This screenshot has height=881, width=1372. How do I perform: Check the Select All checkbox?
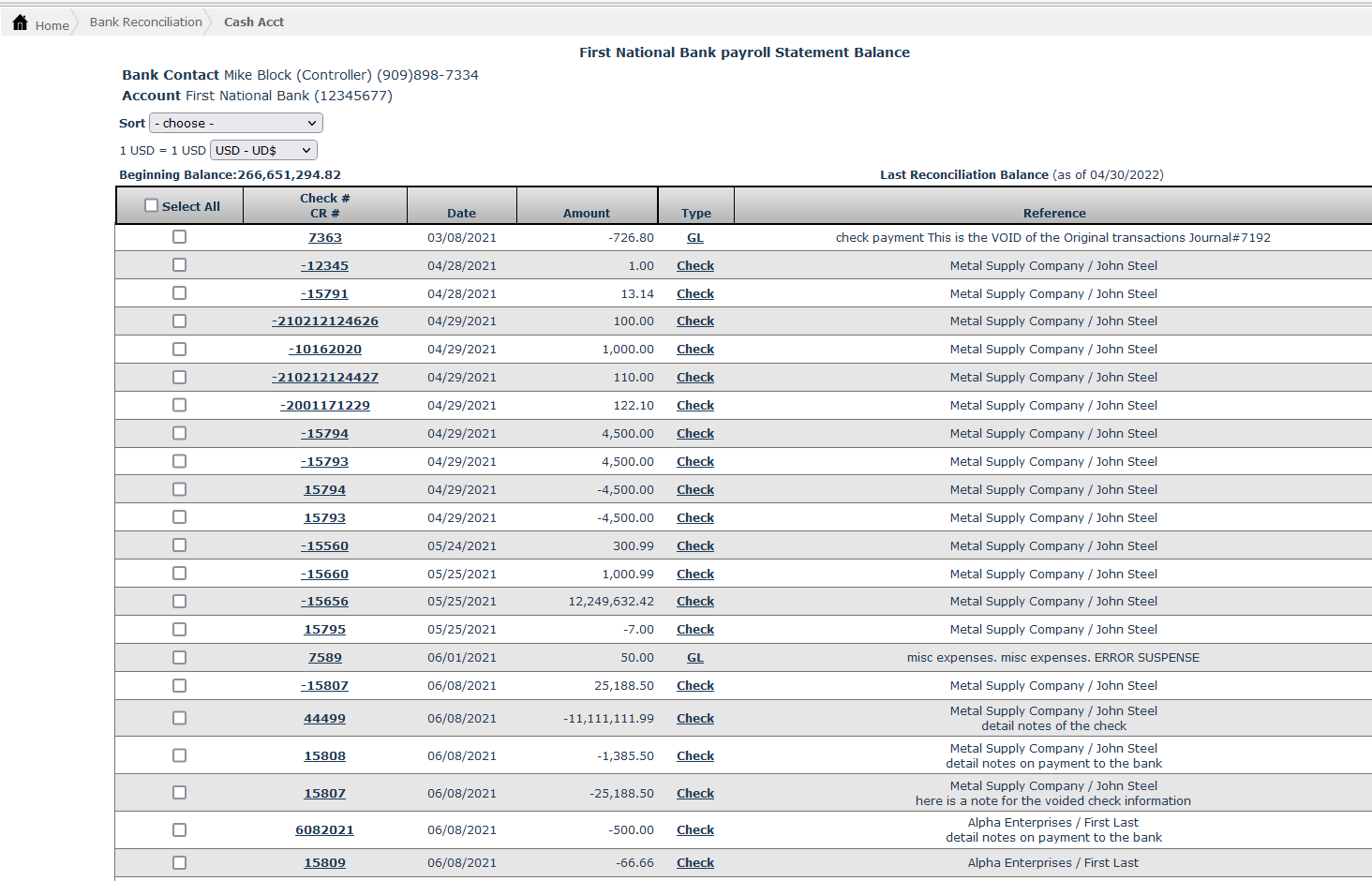151,205
